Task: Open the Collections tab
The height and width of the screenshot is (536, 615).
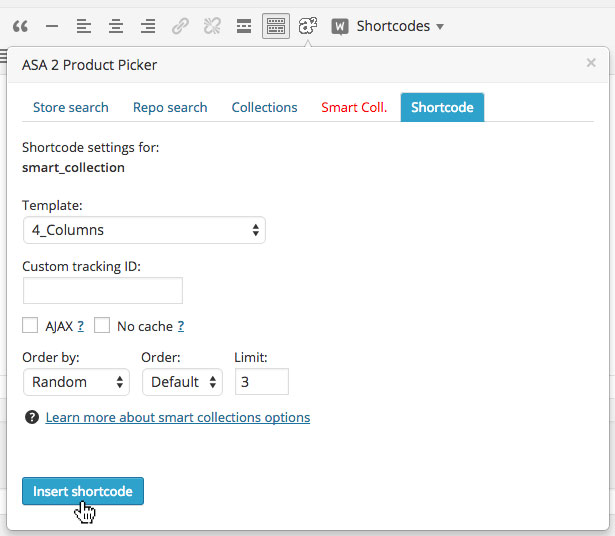Action: (x=264, y=107)
